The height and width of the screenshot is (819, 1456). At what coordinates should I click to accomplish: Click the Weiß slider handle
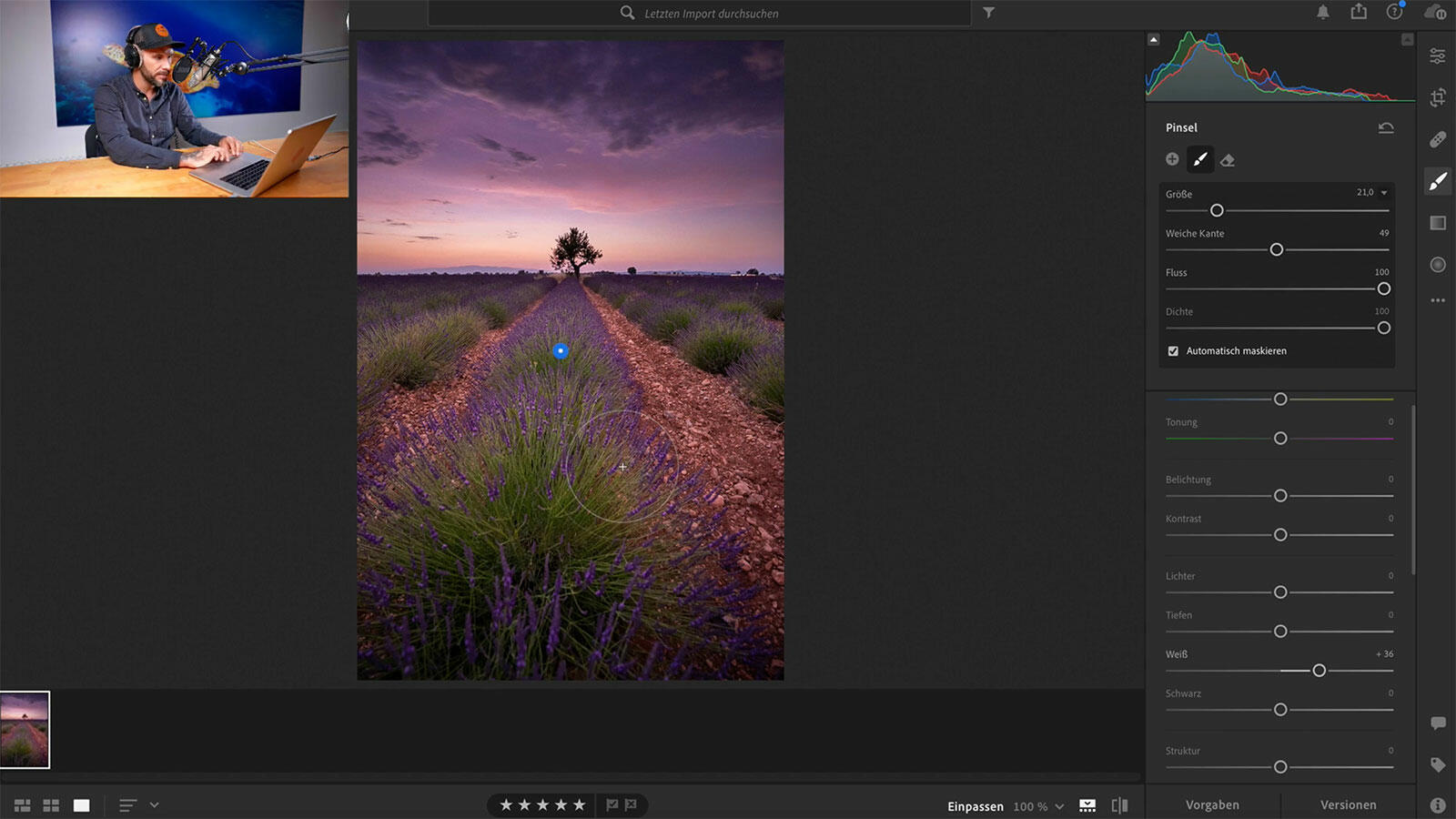1319,671
